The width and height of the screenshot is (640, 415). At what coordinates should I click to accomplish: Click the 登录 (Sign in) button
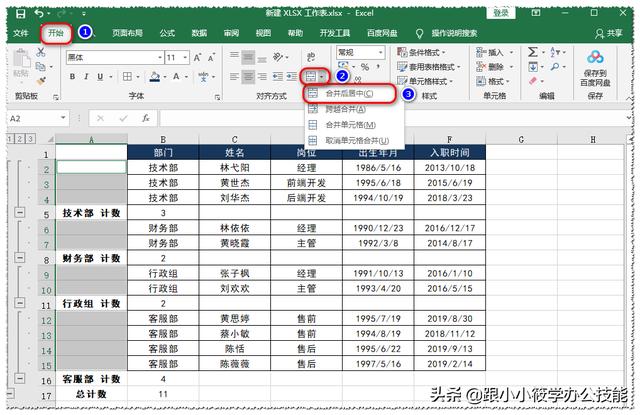point(501,13)
